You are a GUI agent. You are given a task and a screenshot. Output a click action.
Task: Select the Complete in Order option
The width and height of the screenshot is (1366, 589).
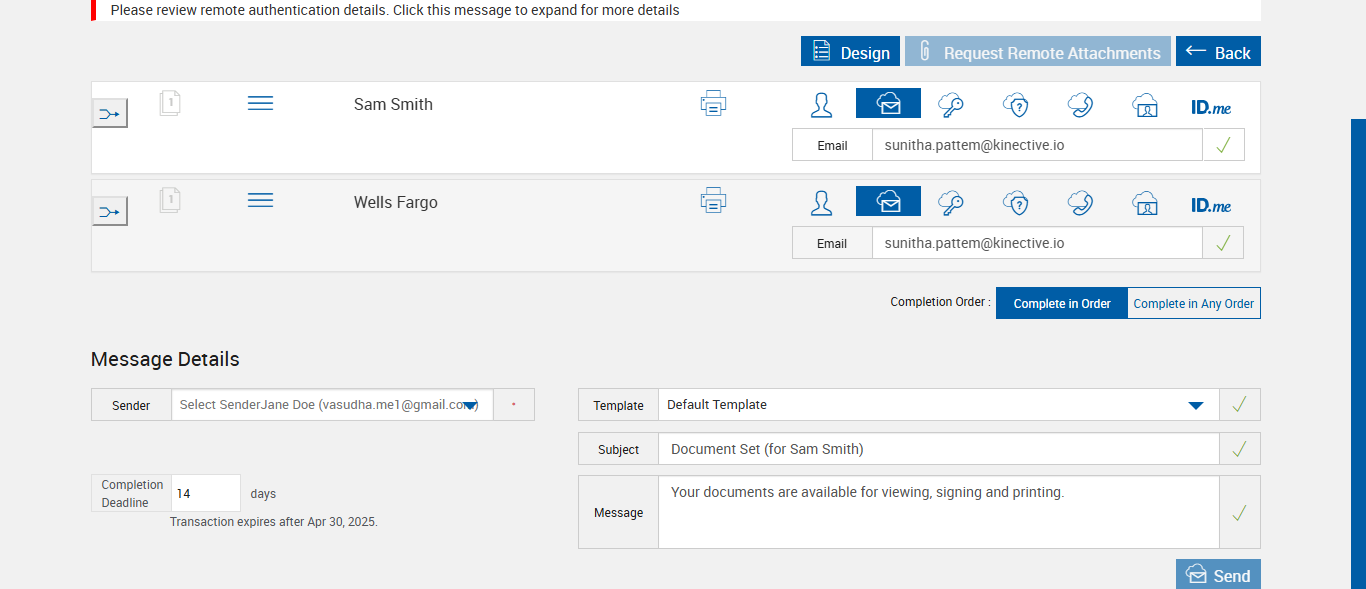click(1061, 303)
